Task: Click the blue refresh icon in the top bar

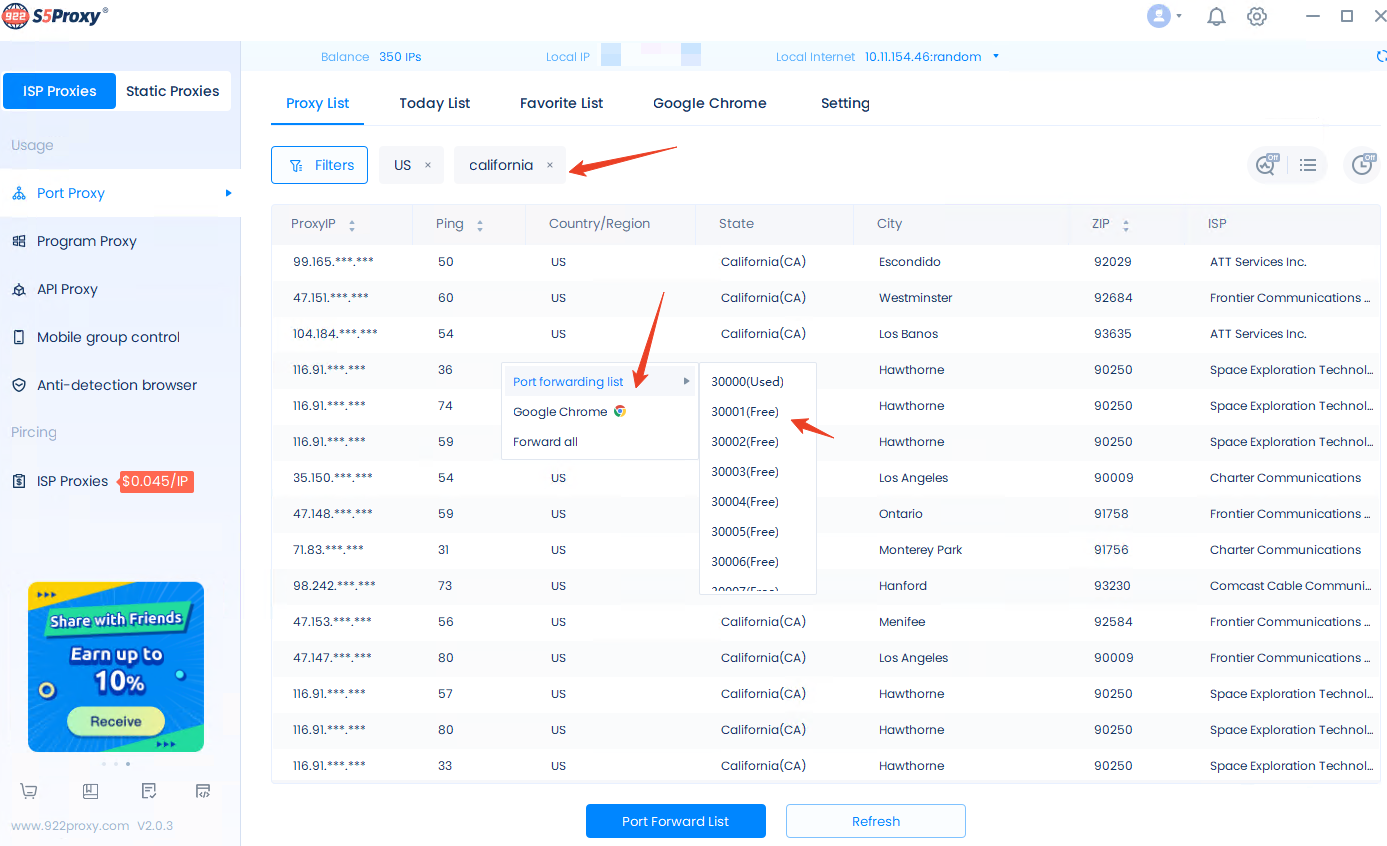Action: (1381, 57)
